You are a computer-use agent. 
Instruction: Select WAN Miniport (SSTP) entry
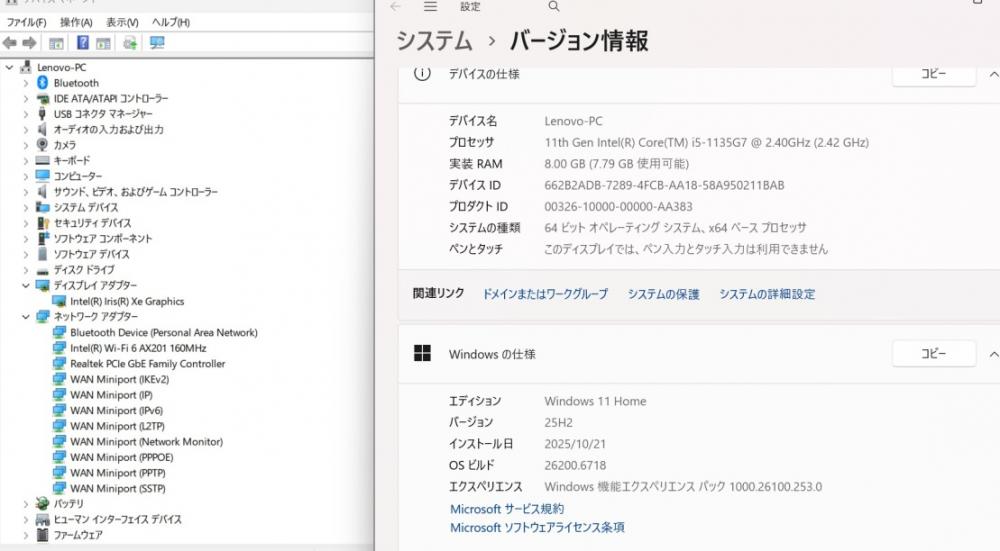click(117, 489)
